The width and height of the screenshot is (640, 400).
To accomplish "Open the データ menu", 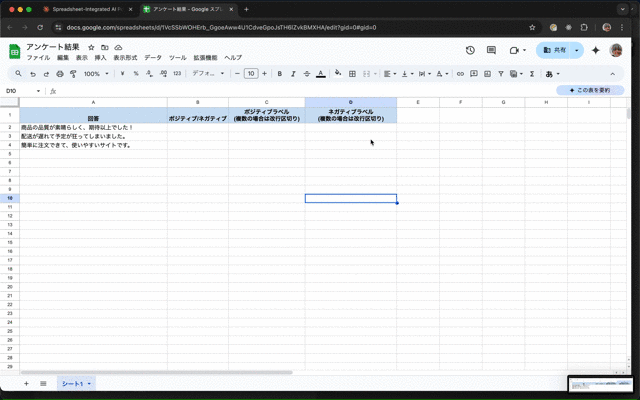I will (x=153, y=58).
